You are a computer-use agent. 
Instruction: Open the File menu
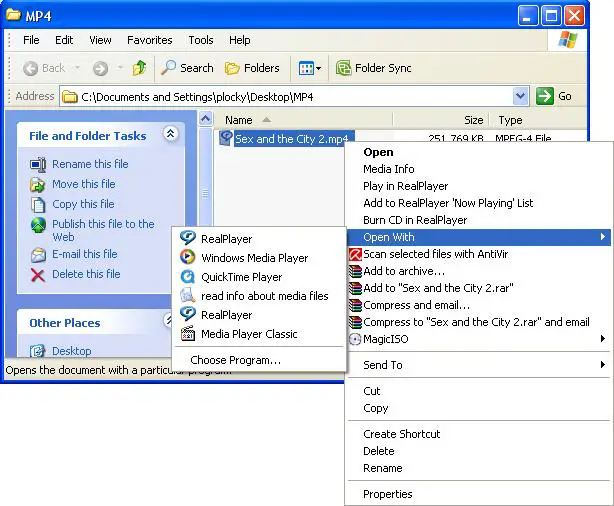31,40
